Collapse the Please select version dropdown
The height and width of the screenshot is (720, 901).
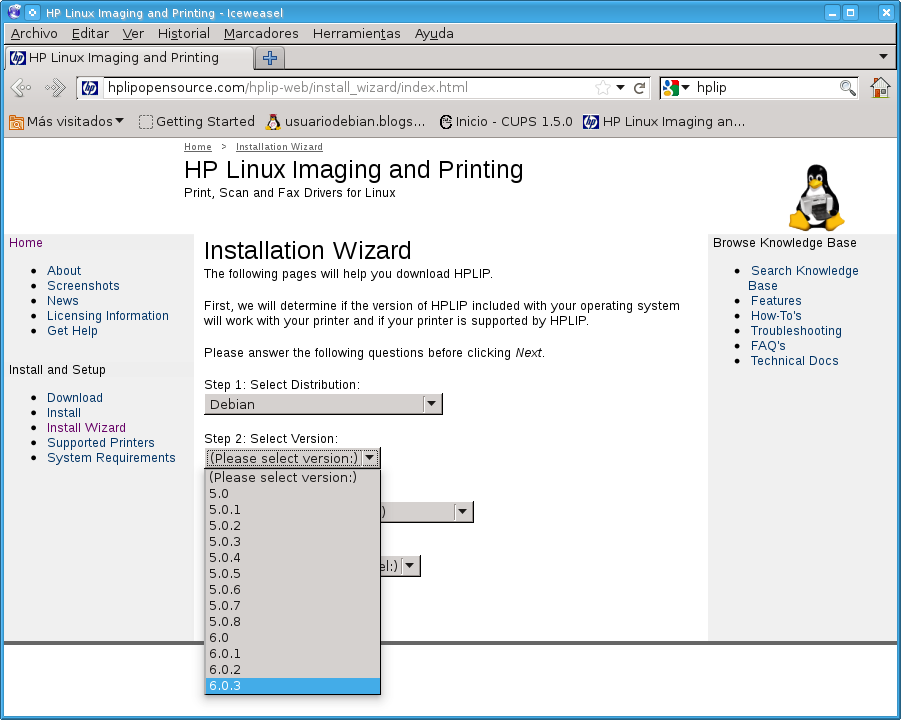click(292, 458)
